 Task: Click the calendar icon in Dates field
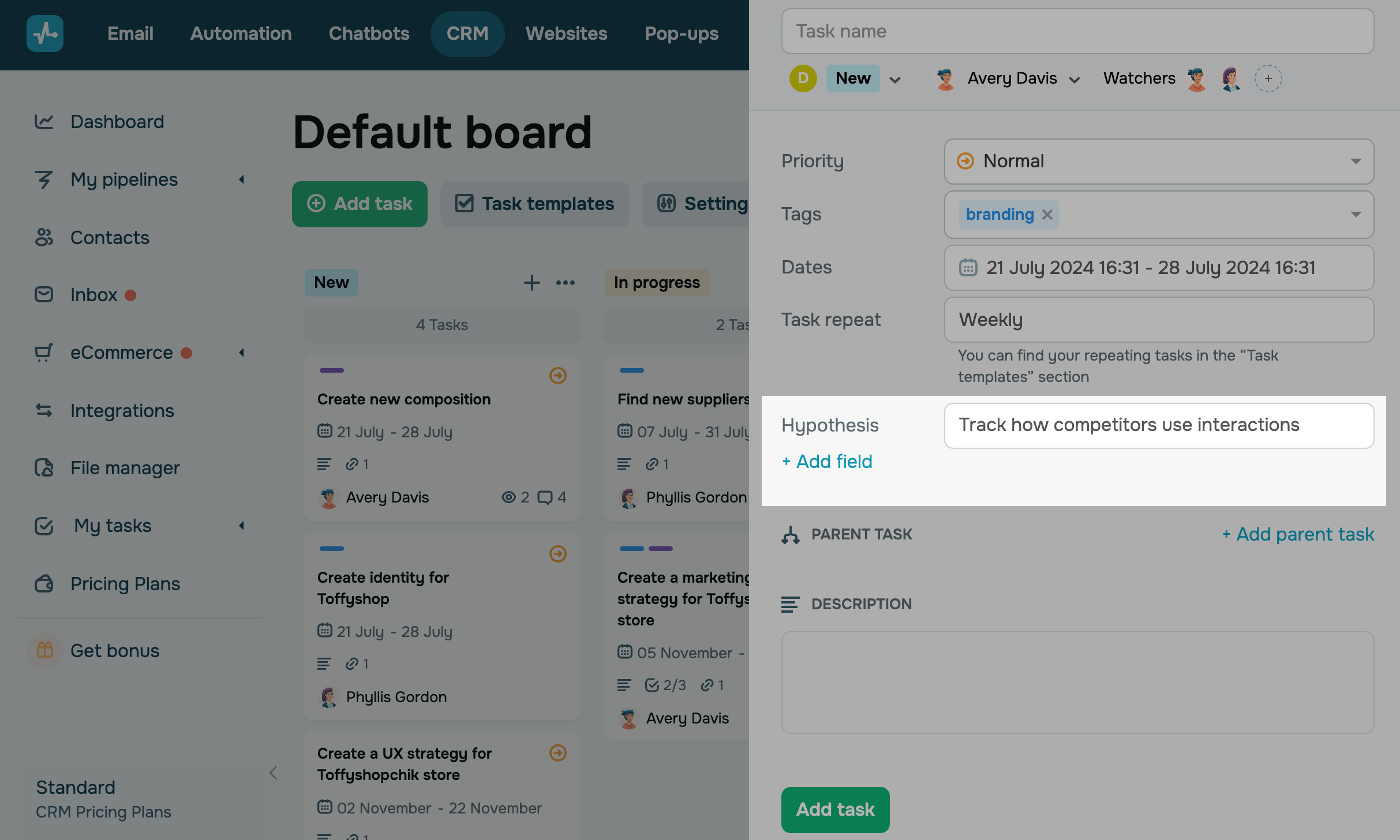point(968,268)
